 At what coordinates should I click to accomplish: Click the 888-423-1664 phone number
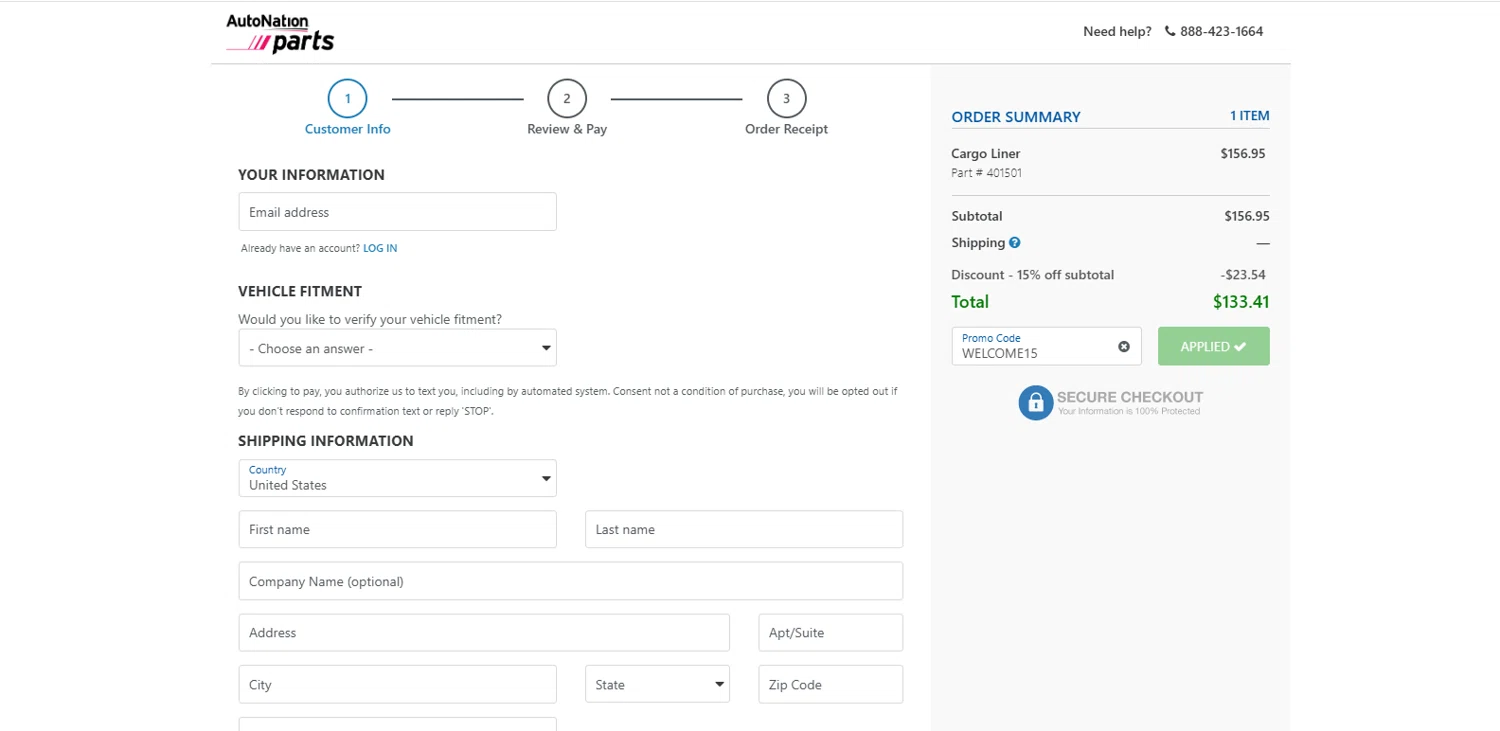(1221, 31)
